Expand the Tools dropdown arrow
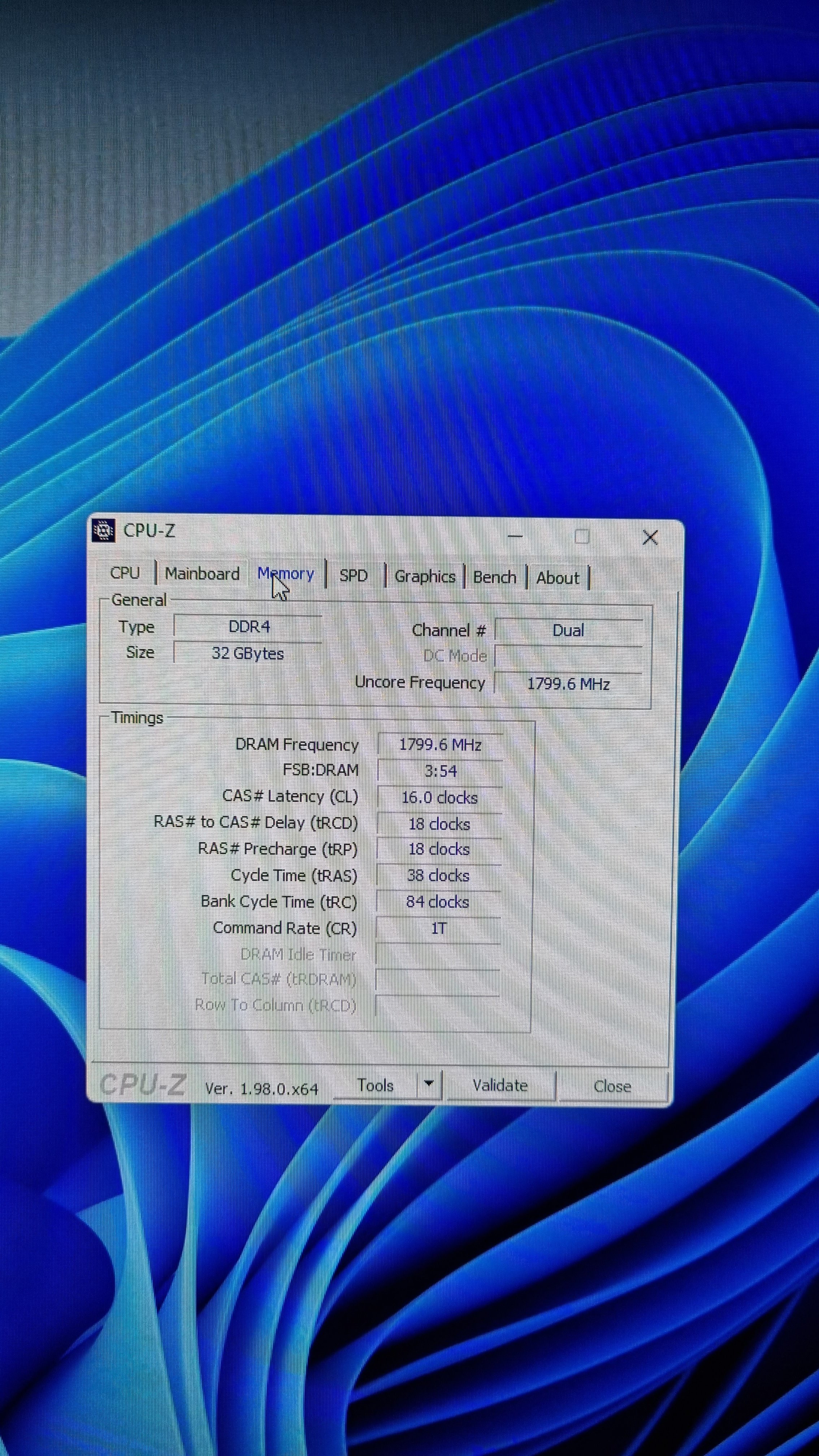The image size is (819, 1456). 428,1084
